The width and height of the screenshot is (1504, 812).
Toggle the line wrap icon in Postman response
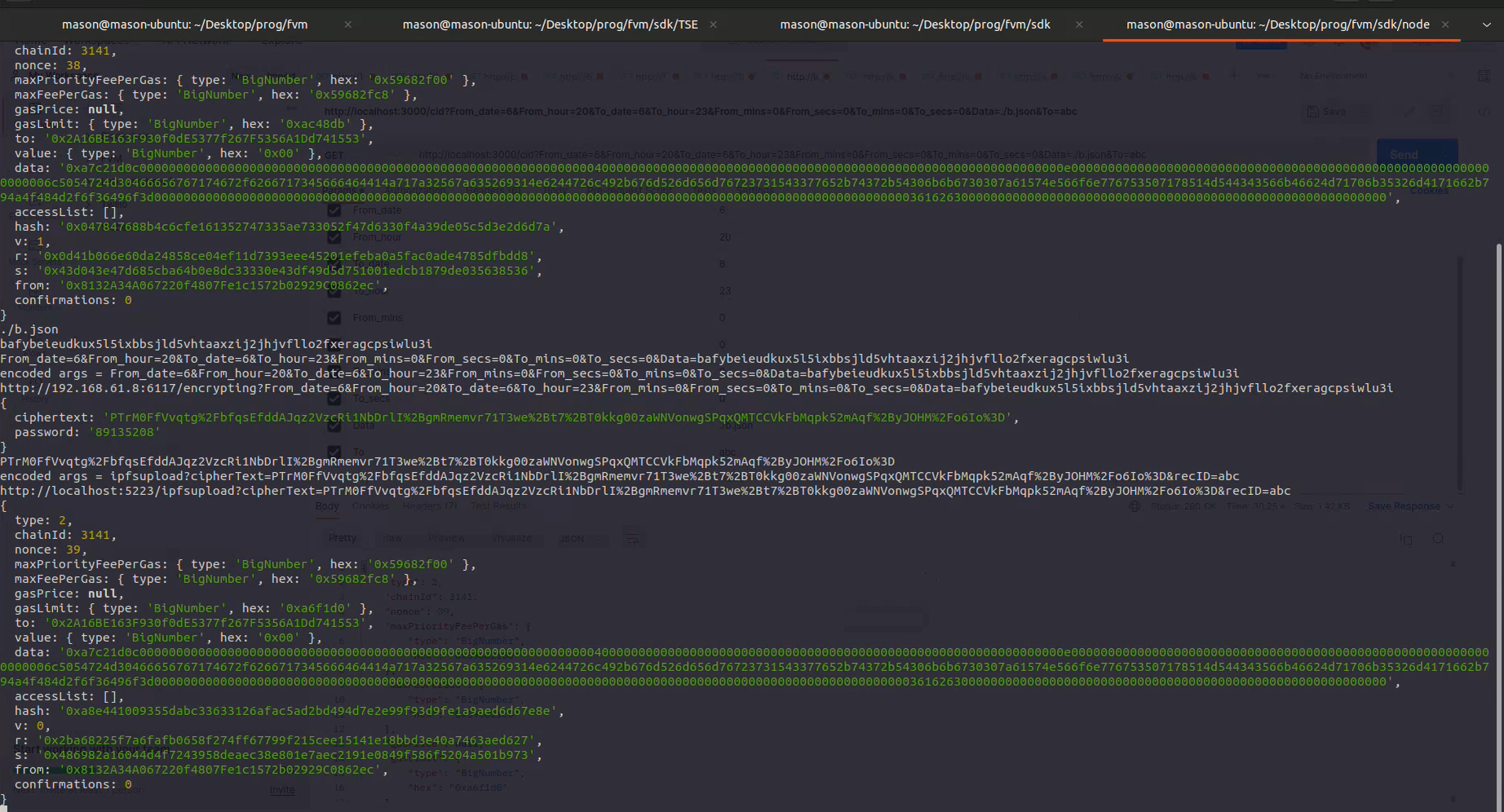pos(631,539)
